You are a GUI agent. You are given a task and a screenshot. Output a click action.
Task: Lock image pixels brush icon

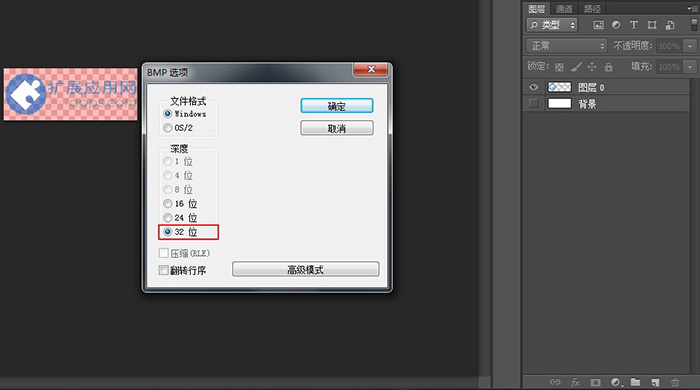[576, 67]
